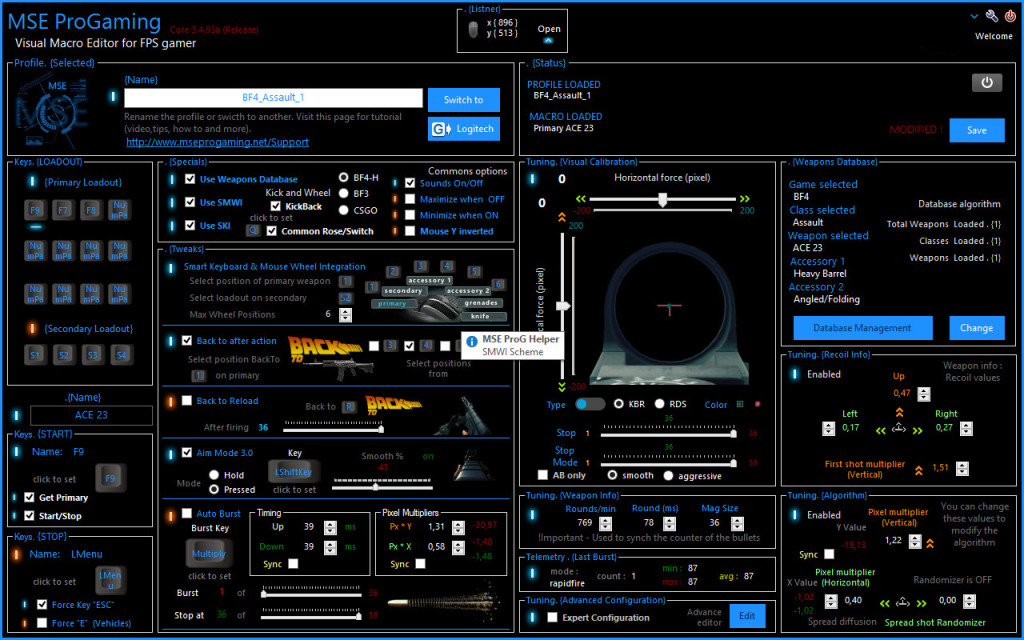The image size is (1024, 640).
Task: Adjust the Timing Up ms stepper
Action: 331,527
